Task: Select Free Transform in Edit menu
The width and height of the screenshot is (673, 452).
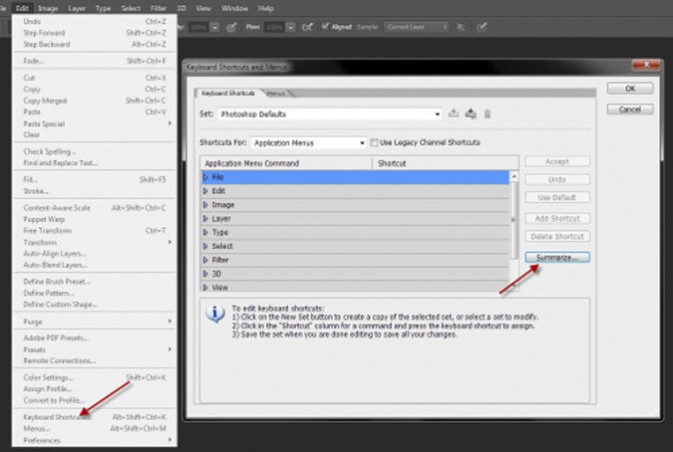Action: coord(44,230)
